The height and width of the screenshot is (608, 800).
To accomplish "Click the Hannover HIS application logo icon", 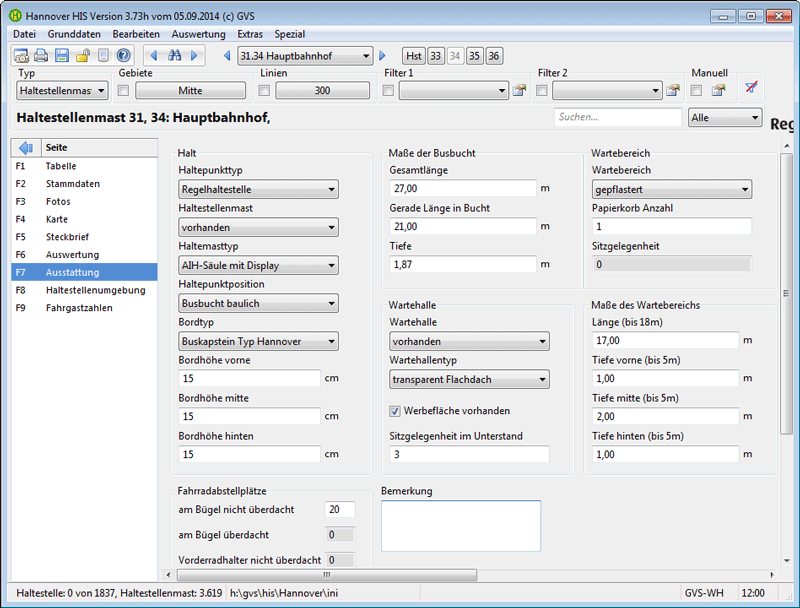I will [x=15, y=16].
